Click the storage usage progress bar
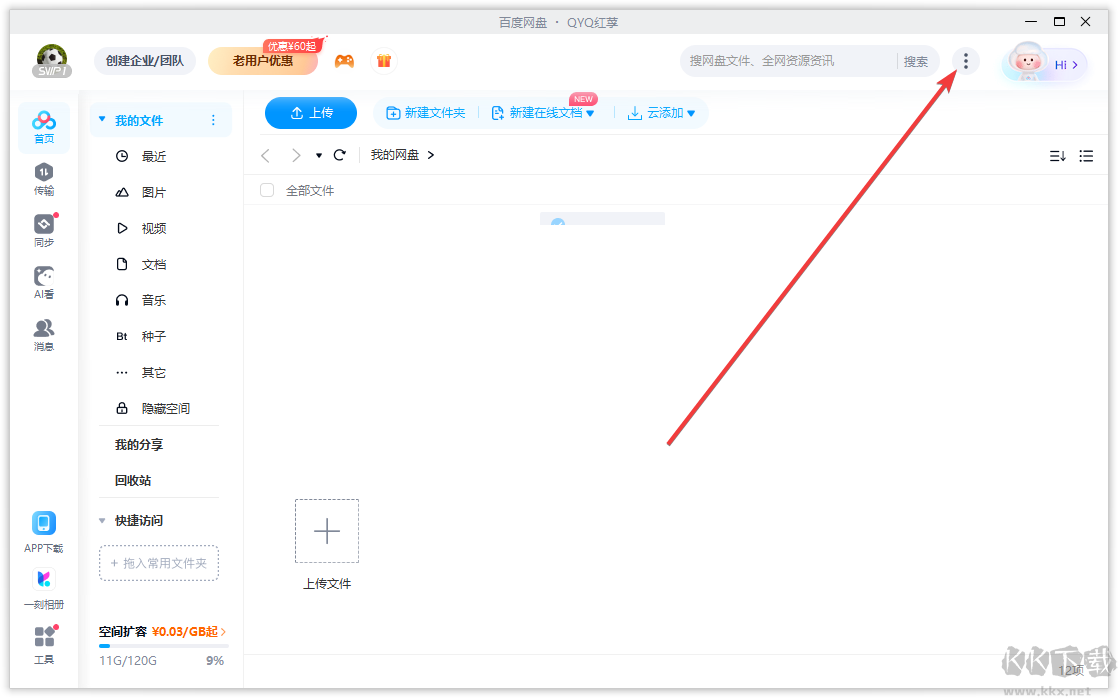 tap(164, 646)
